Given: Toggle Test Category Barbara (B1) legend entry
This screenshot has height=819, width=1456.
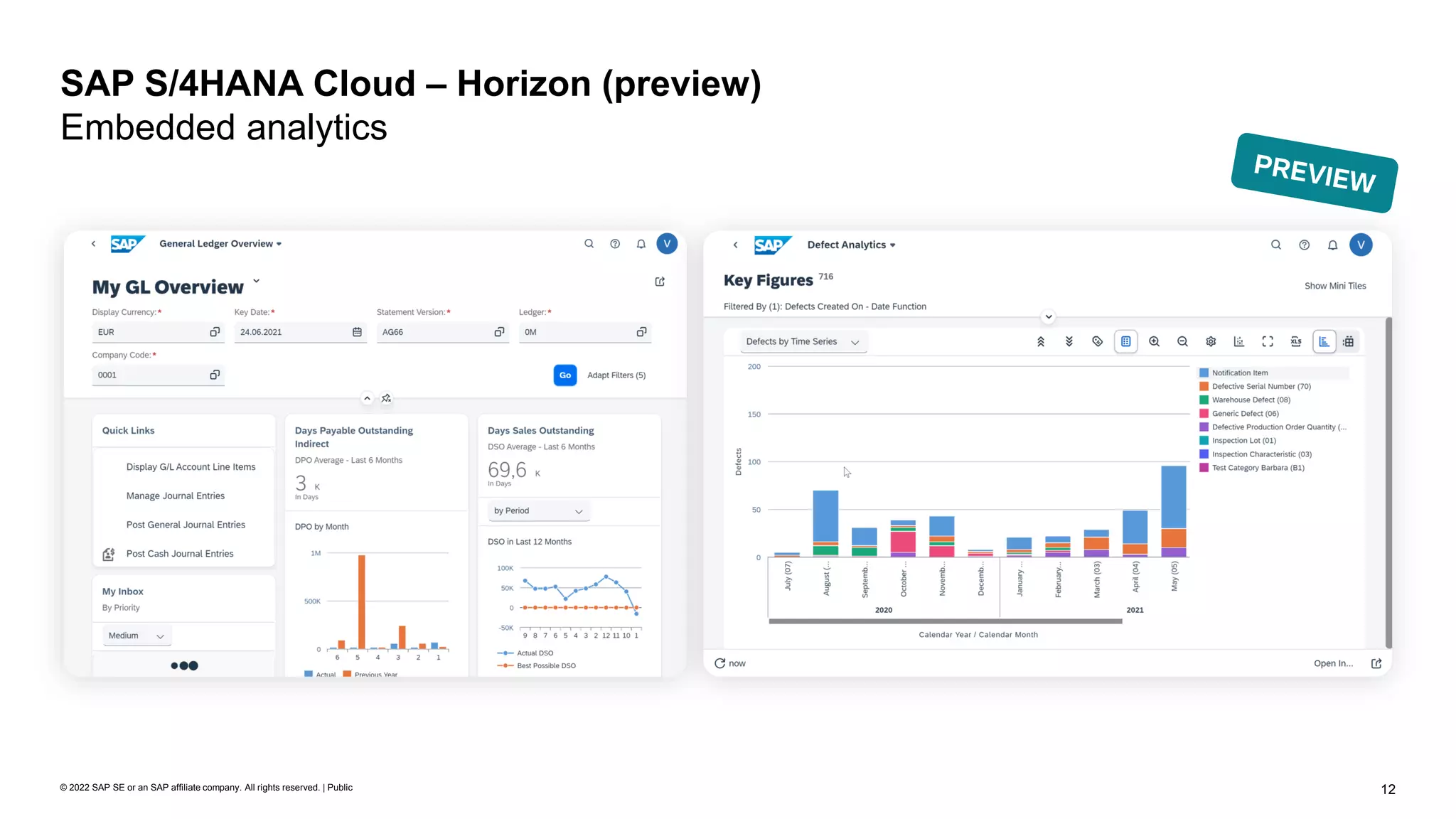Looking at the screenshot, I should coord(1252,468).
